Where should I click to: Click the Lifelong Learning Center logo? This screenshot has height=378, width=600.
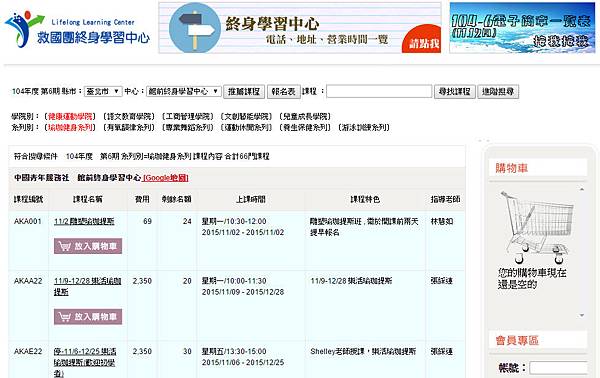[x=77, y=28]
